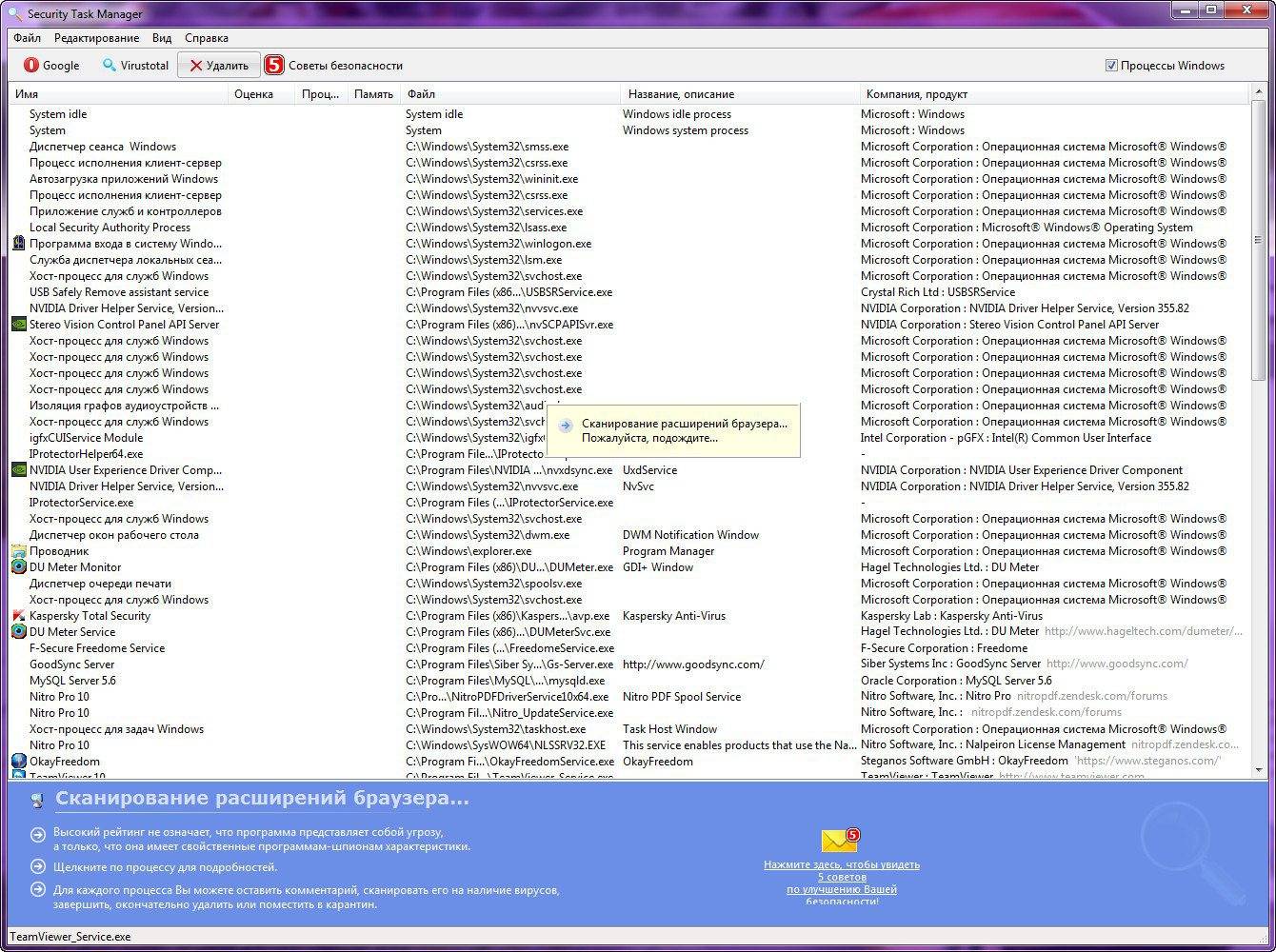The image size is (1276, 952).
Task: Click the Task Host Window description
Action: pos(669,729)
